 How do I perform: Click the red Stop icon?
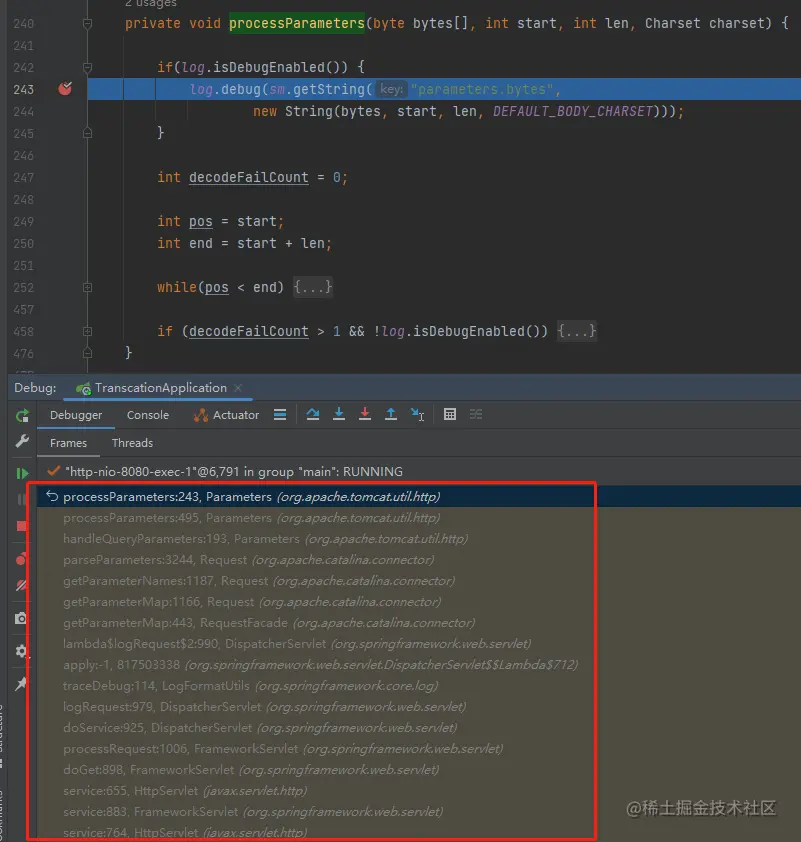click(x=22, y=526)
